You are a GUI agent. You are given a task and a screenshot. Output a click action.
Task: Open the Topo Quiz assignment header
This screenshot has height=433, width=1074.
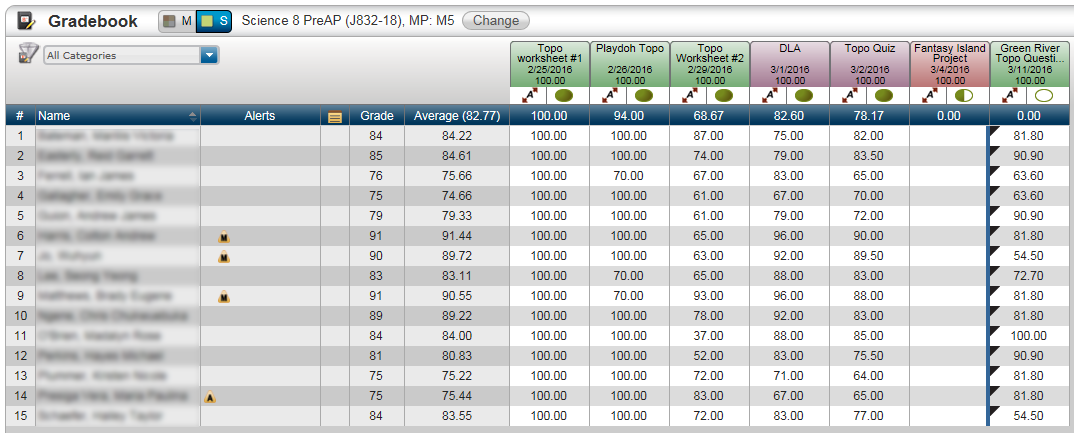869,63
